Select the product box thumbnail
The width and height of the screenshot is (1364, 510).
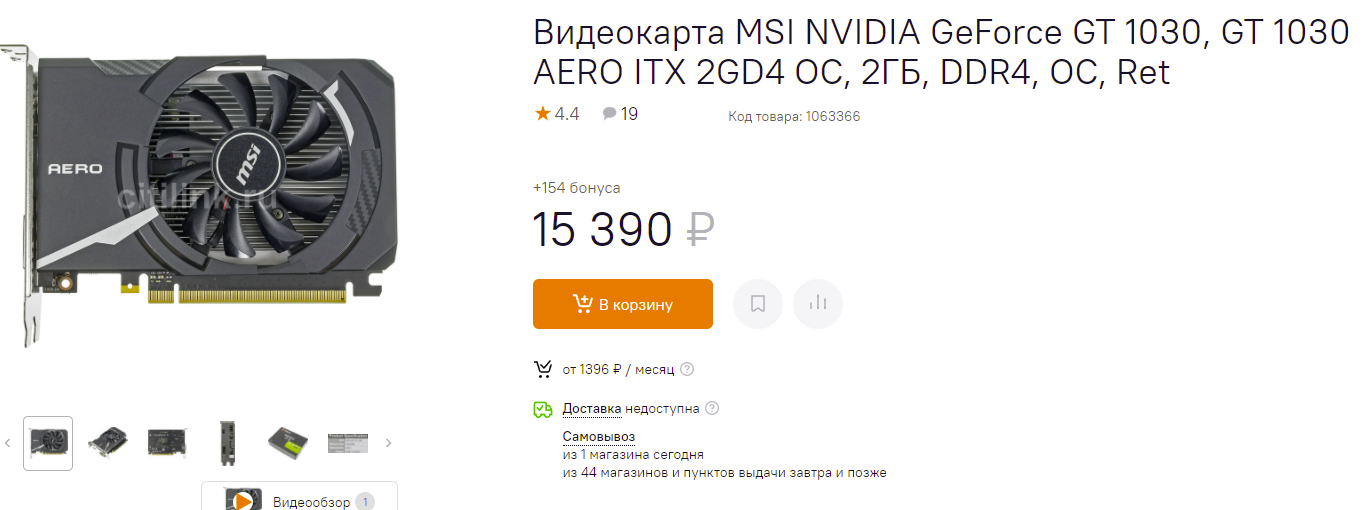coord(288,442)
